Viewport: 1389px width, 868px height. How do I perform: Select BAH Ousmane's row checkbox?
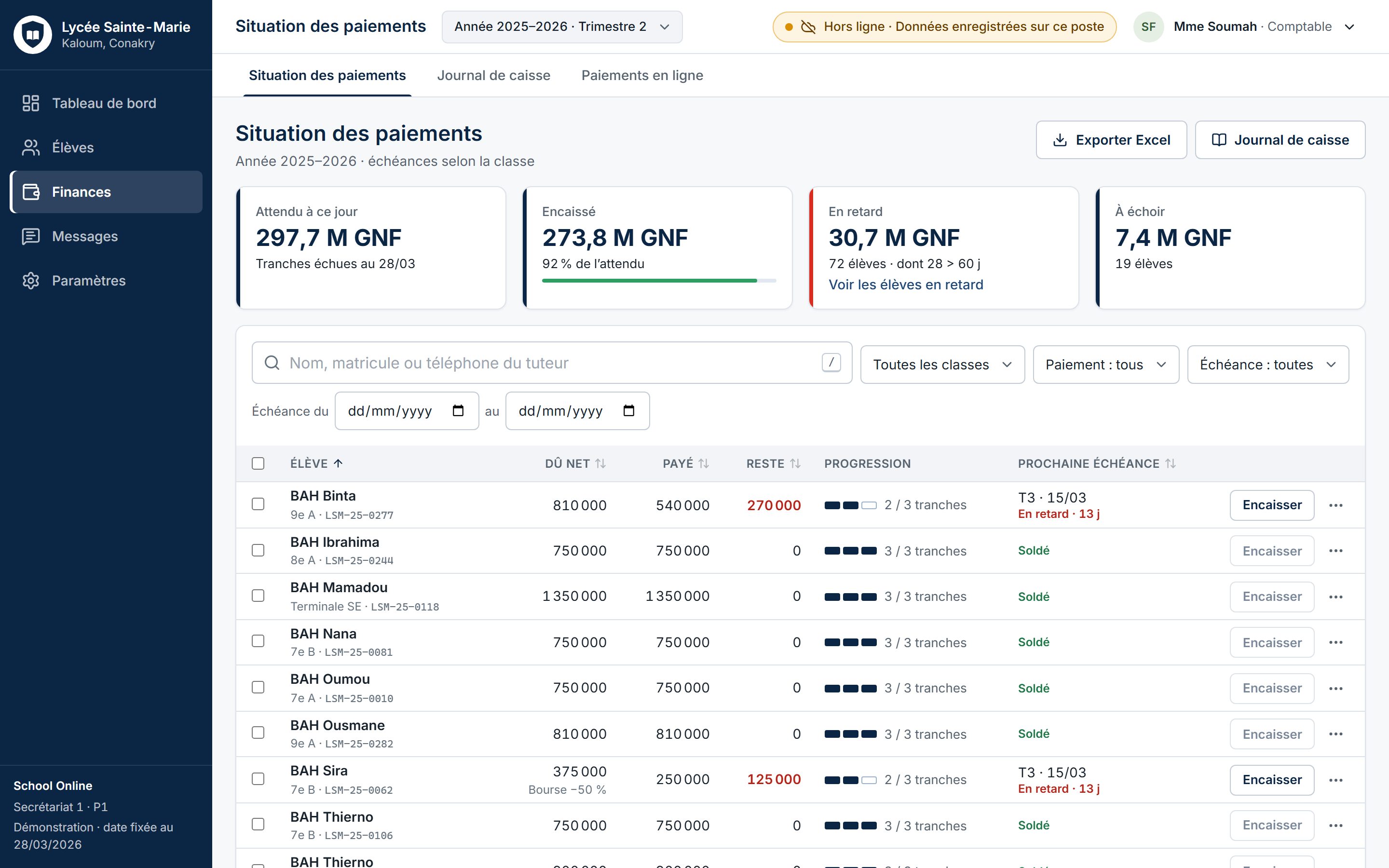[x=259, y=732]
